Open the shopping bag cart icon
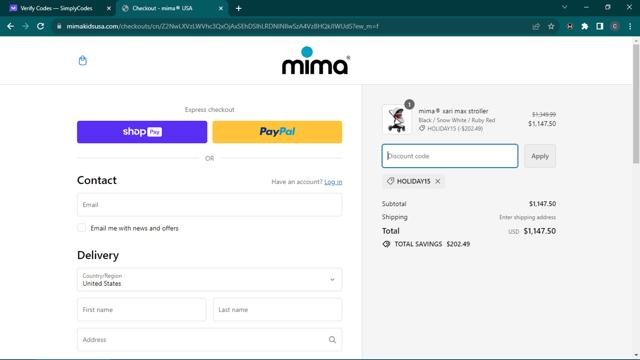This screenshot has height=360, width=640. [x=82, y=60]
